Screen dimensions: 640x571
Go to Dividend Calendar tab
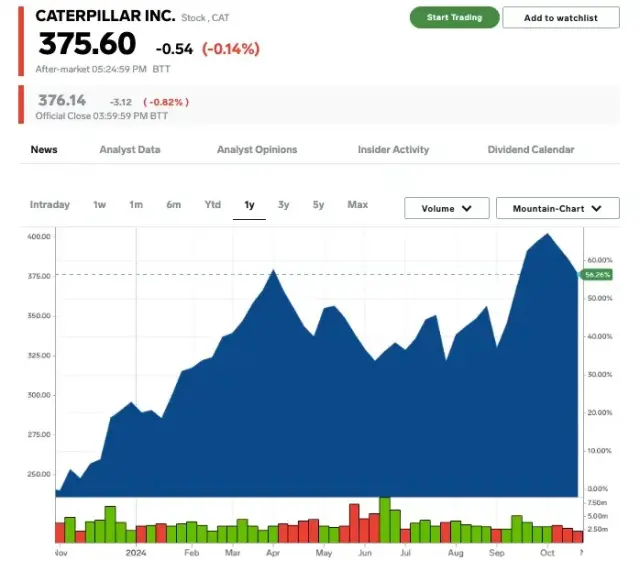(x=531, y=149)
